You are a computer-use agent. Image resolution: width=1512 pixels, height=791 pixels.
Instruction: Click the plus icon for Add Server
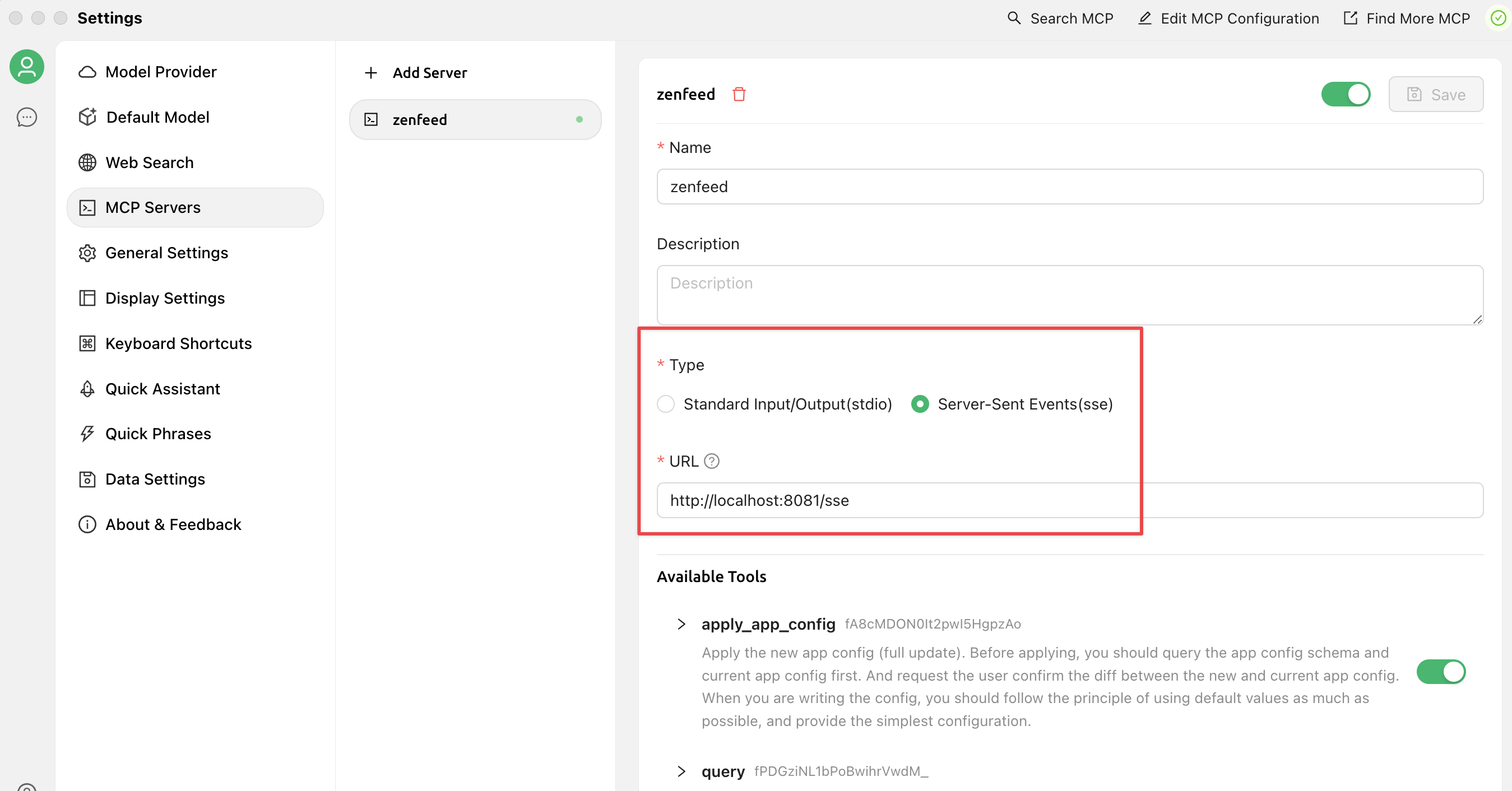(x=370, y=73)
